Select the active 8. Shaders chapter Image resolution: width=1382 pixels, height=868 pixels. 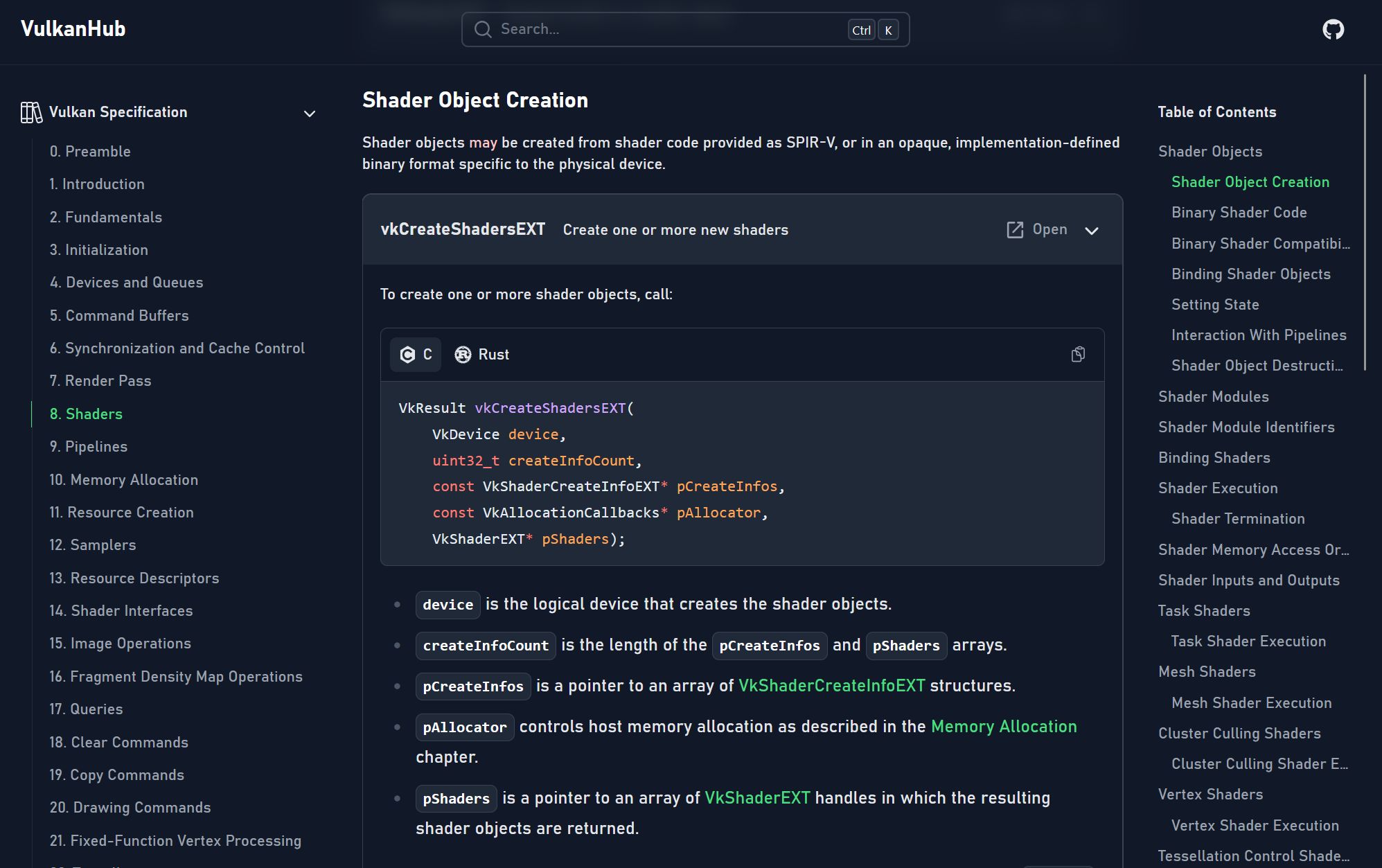coord(86,414)
